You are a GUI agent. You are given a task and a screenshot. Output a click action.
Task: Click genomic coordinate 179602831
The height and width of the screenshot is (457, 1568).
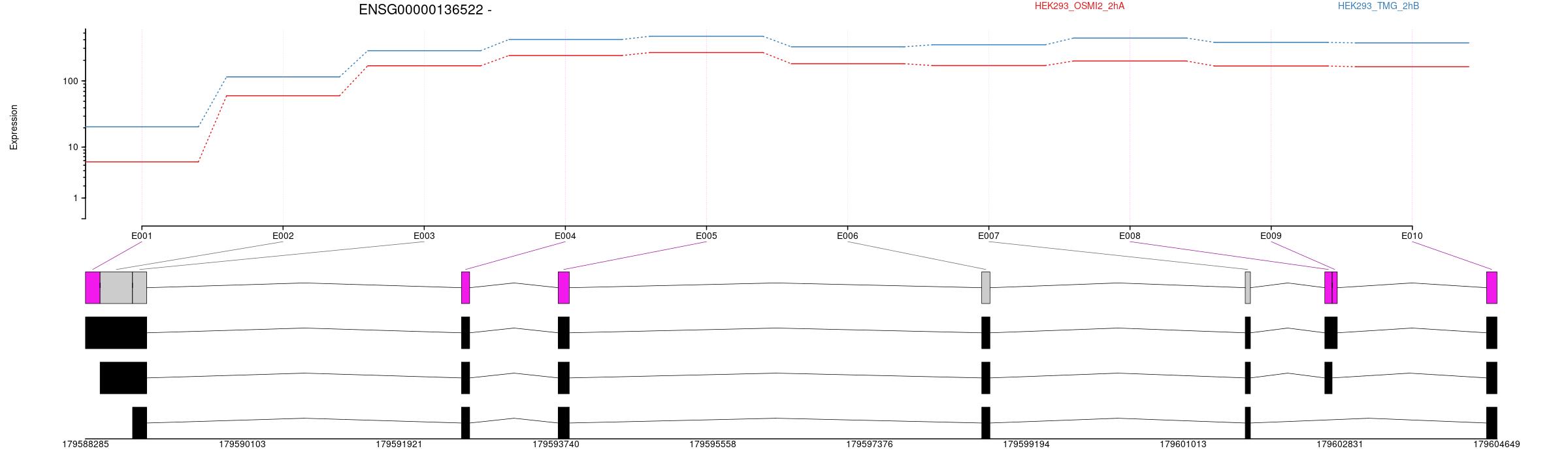click(x=1340, y=445)
